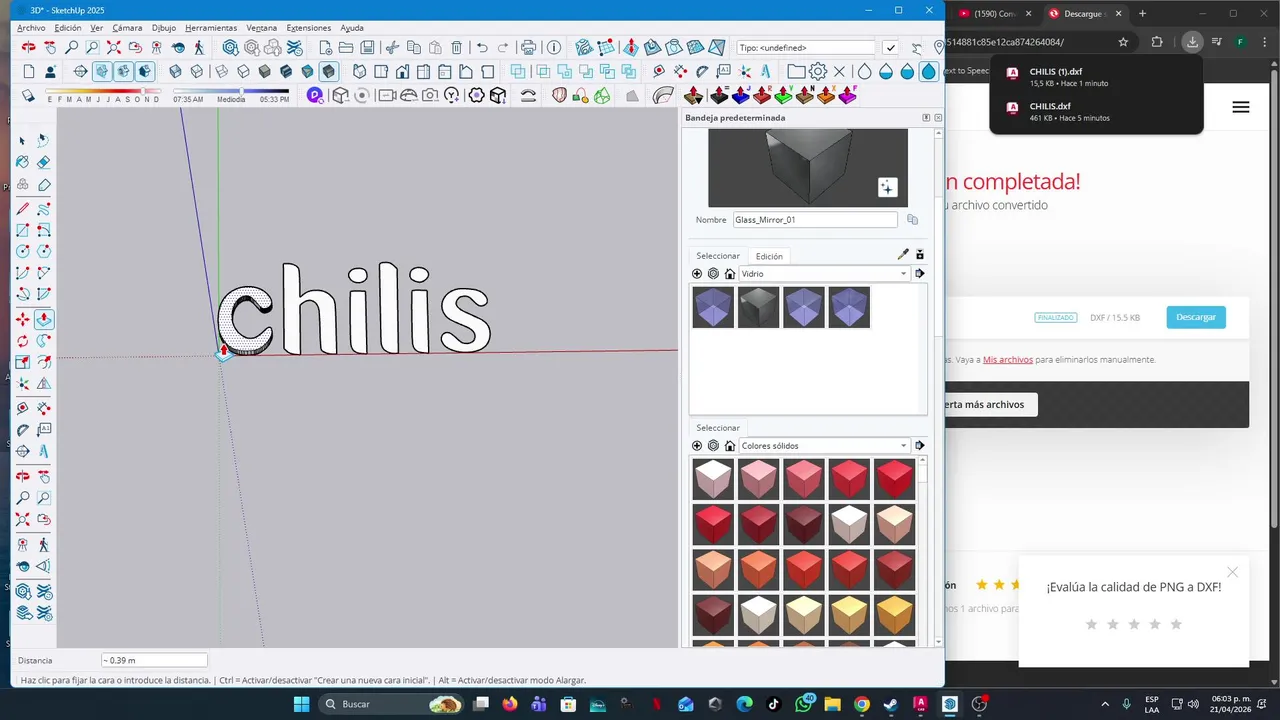Show hidden icons in system tray

coord(1105,704)
